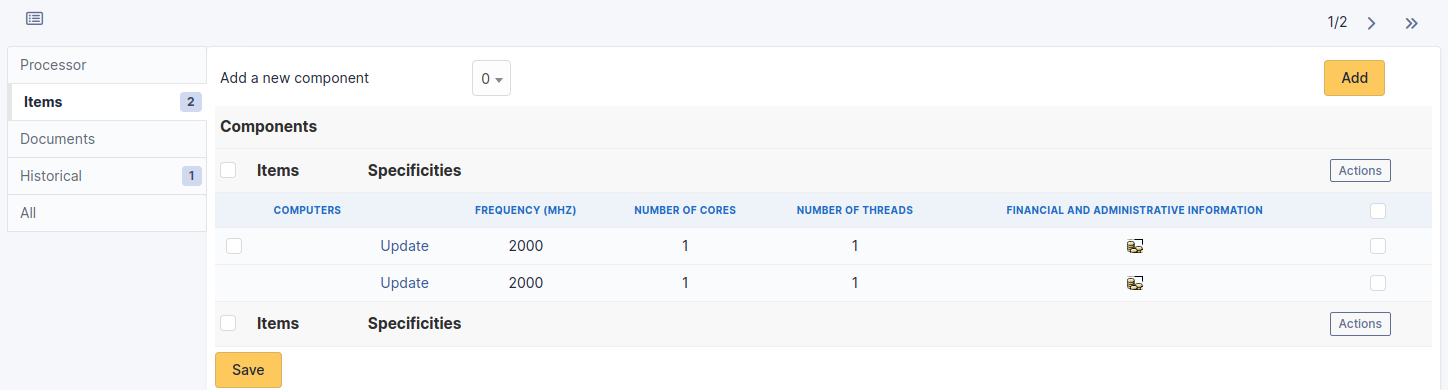Expand the top Actions menu
1448x390 pixels.
1360,171
